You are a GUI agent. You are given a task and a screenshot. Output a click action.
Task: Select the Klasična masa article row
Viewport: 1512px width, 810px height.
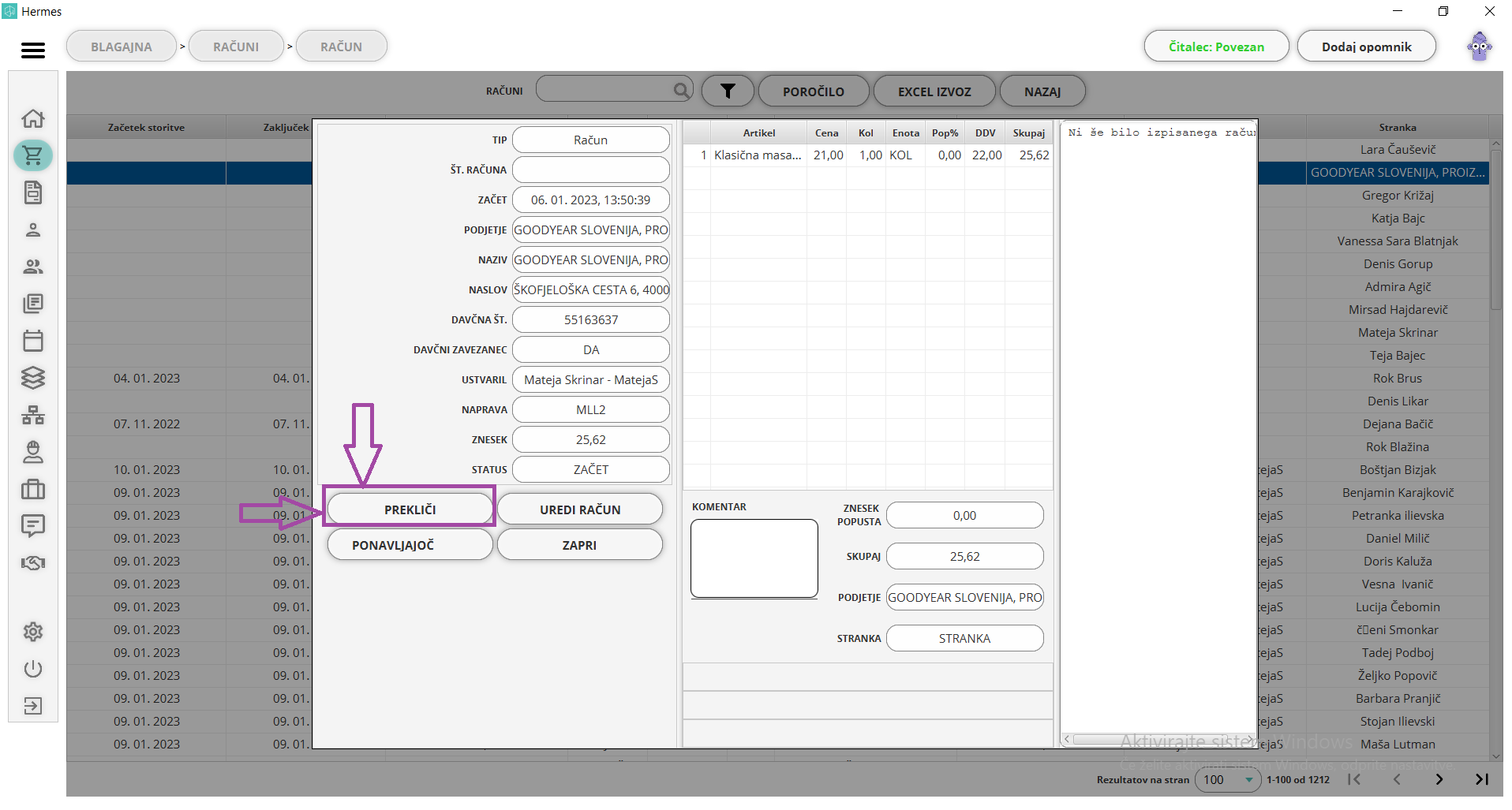[x=867, y=155]
